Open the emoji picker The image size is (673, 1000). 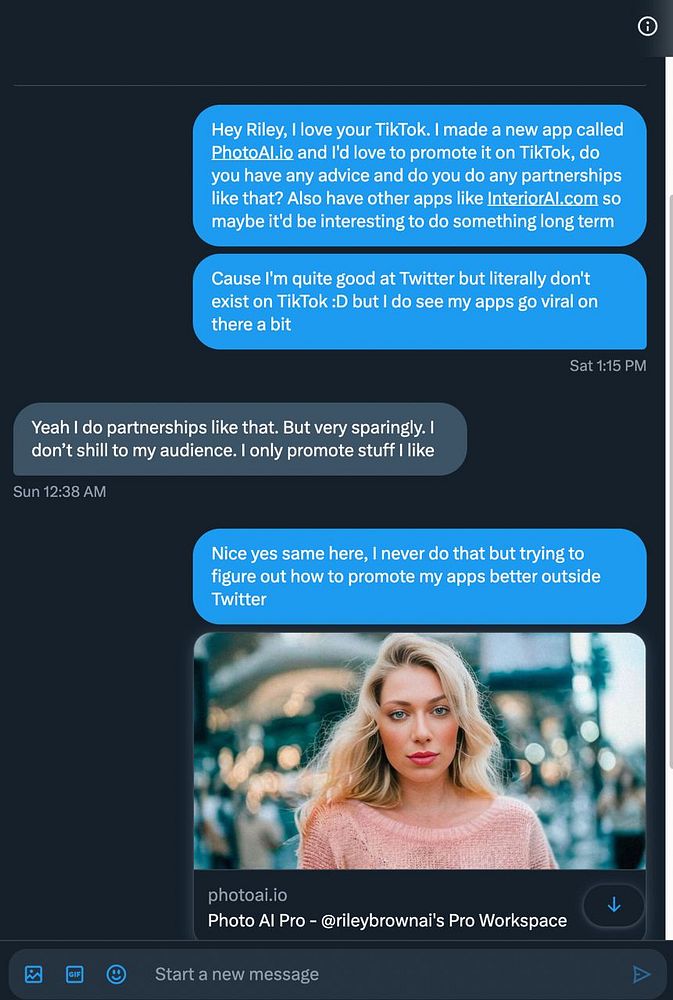(x=116, y=974)
